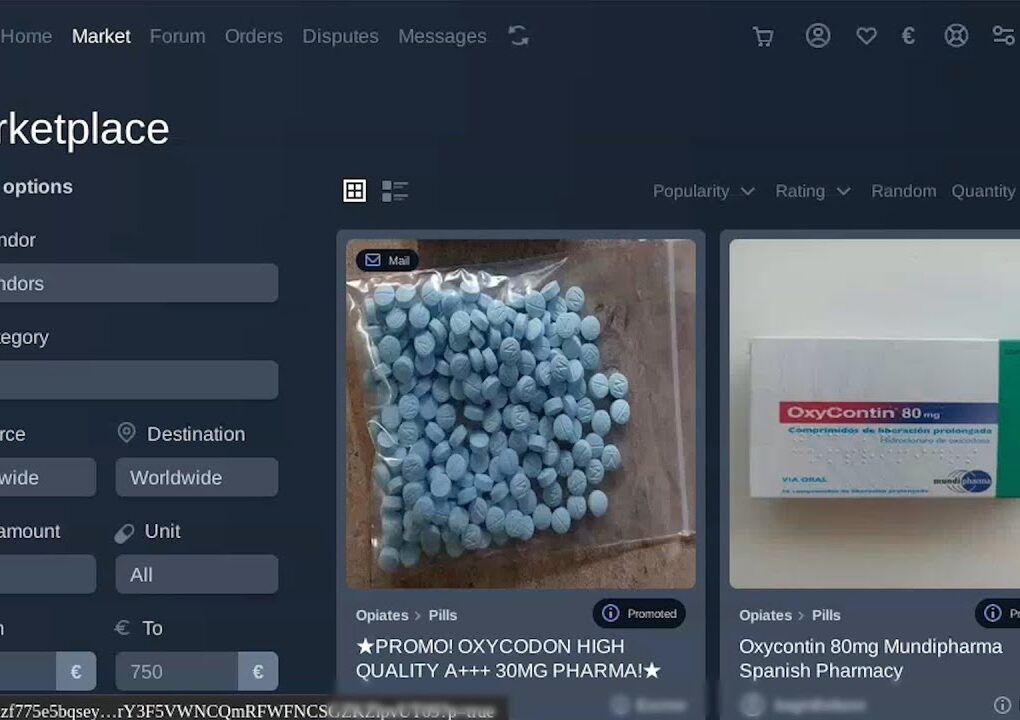
Task: Open the settings sliders icon
Action: [x=1003, y=36]
